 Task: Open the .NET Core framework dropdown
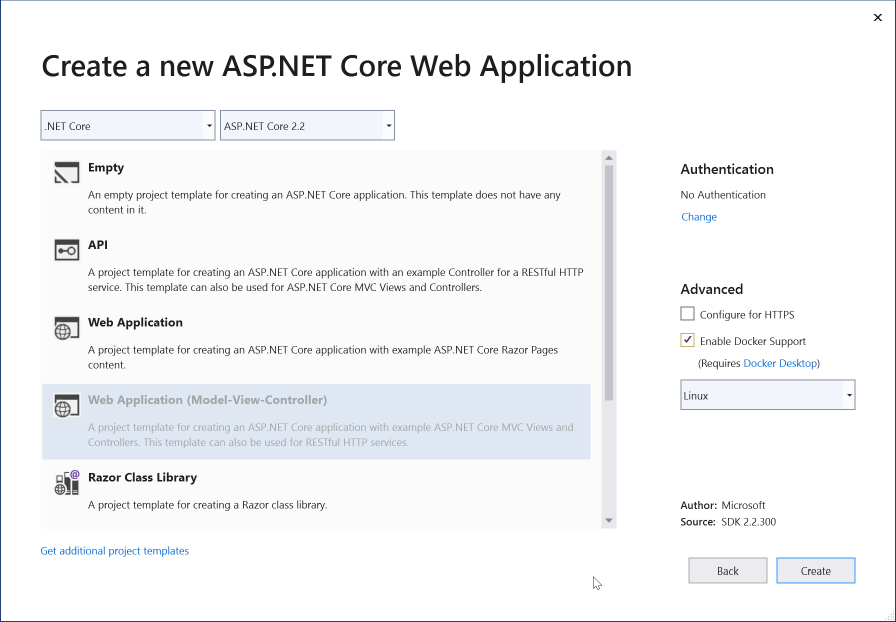[x=128, y=126]
